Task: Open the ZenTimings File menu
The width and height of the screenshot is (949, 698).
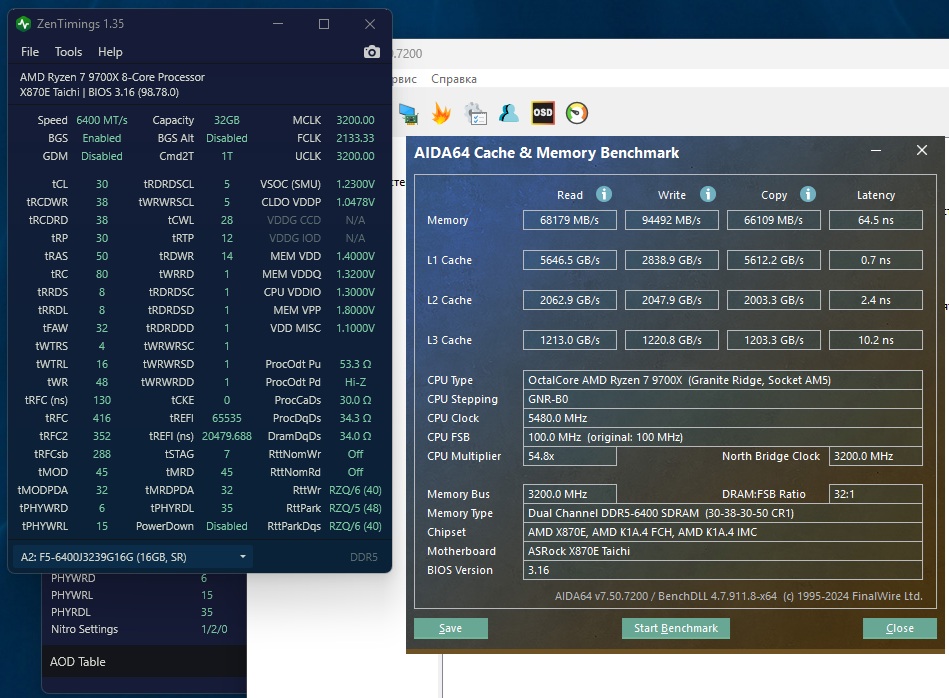Action: [30, 52]
